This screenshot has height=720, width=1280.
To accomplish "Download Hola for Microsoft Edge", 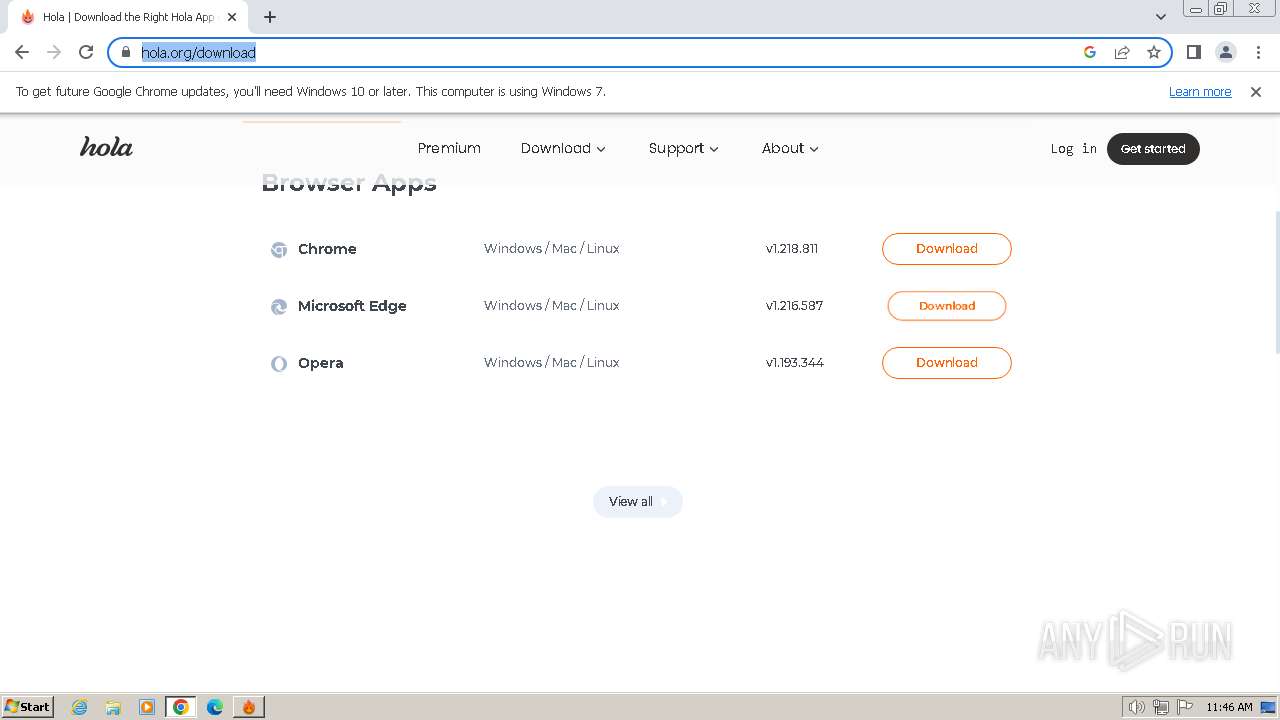I will click(x=946, y=305).
